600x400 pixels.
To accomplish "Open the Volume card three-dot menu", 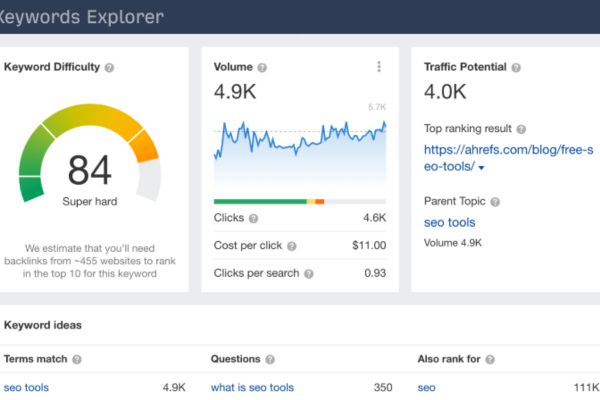I will coord(379,67).
